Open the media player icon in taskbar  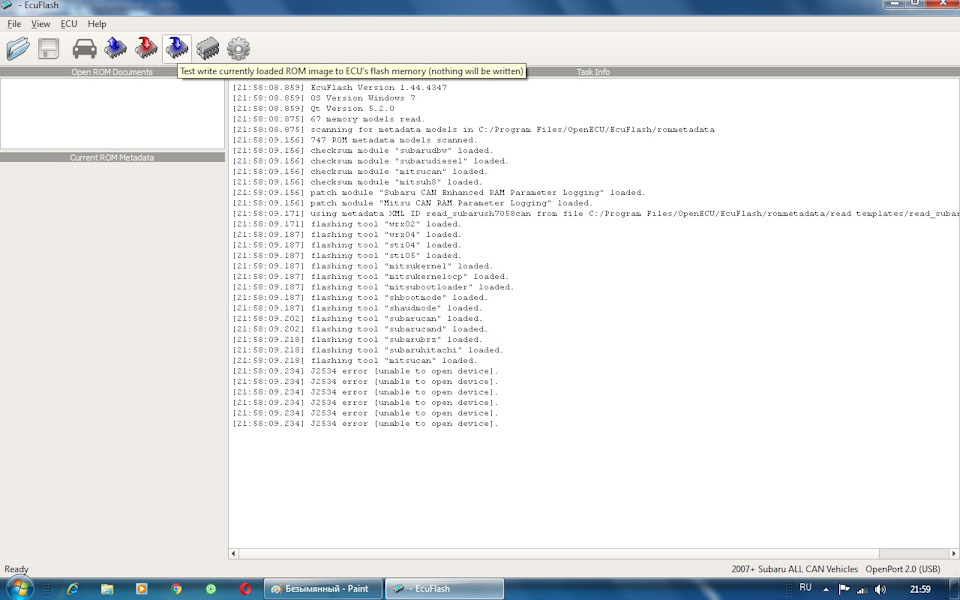(x=141, y=589)
